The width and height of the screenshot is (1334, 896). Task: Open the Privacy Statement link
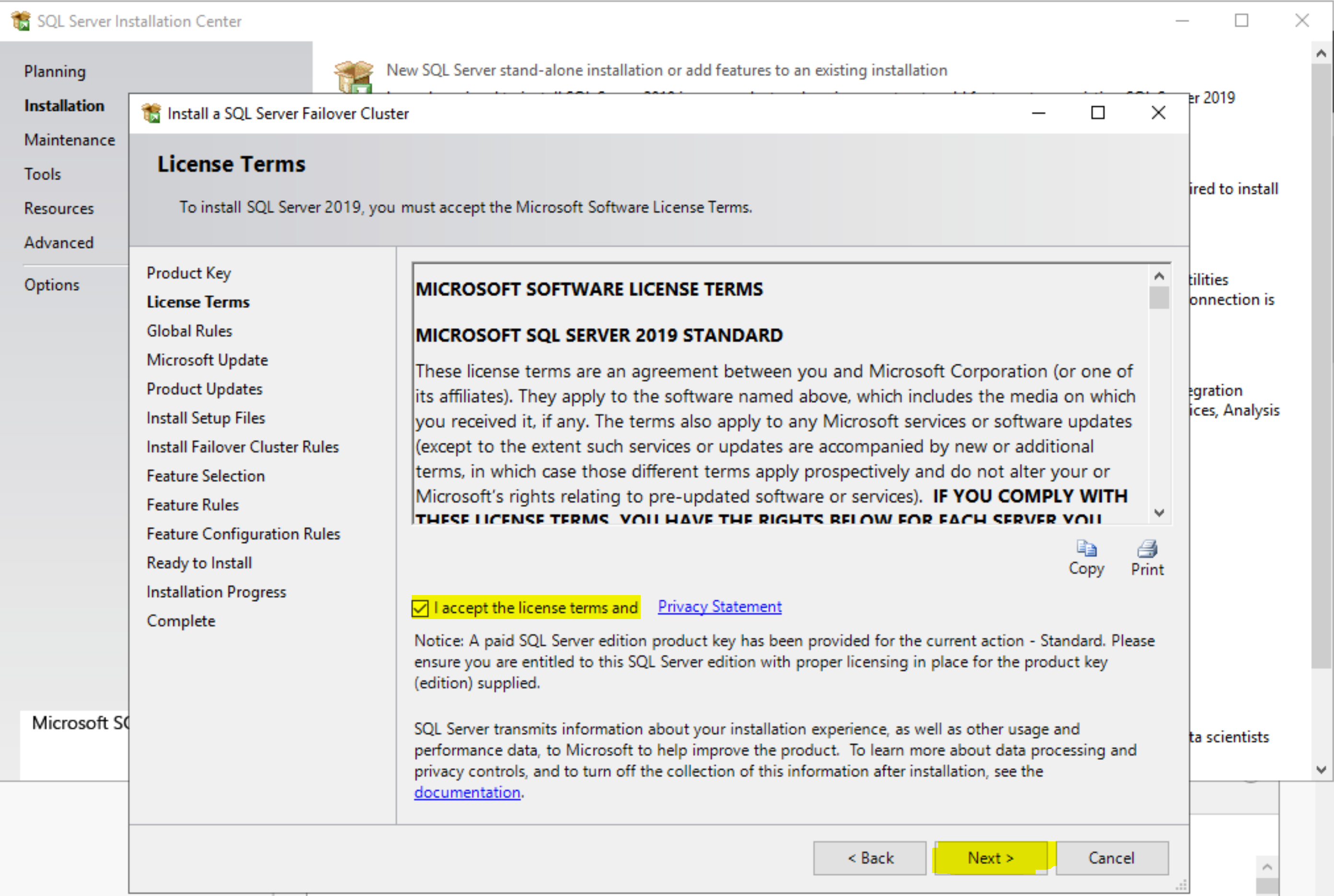719,606
